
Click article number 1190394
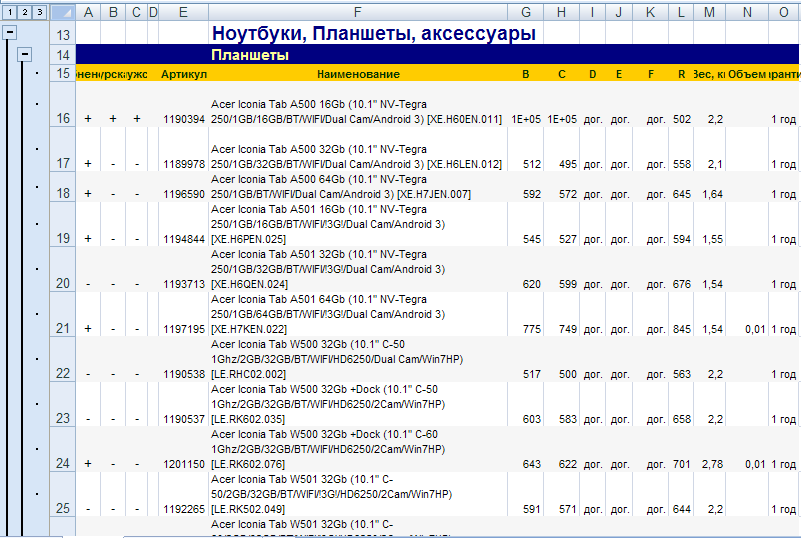184,120
